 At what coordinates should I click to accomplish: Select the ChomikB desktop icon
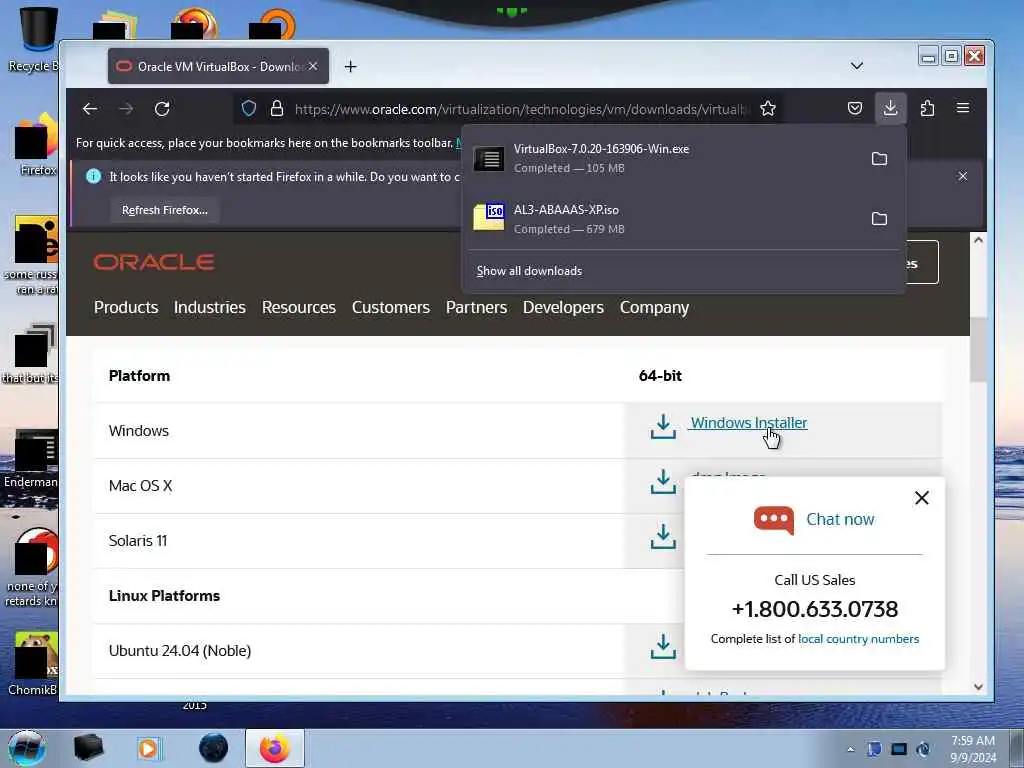[x=33, y=664]
